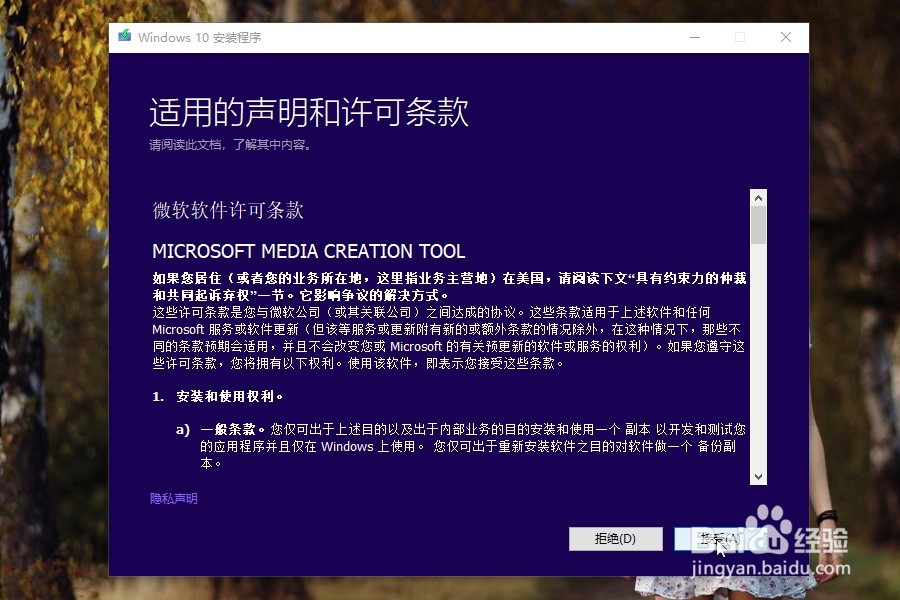Click the window title Windows 10 安装程序
The height and width of the screenshot is (600, 900).
coord(199,37)
